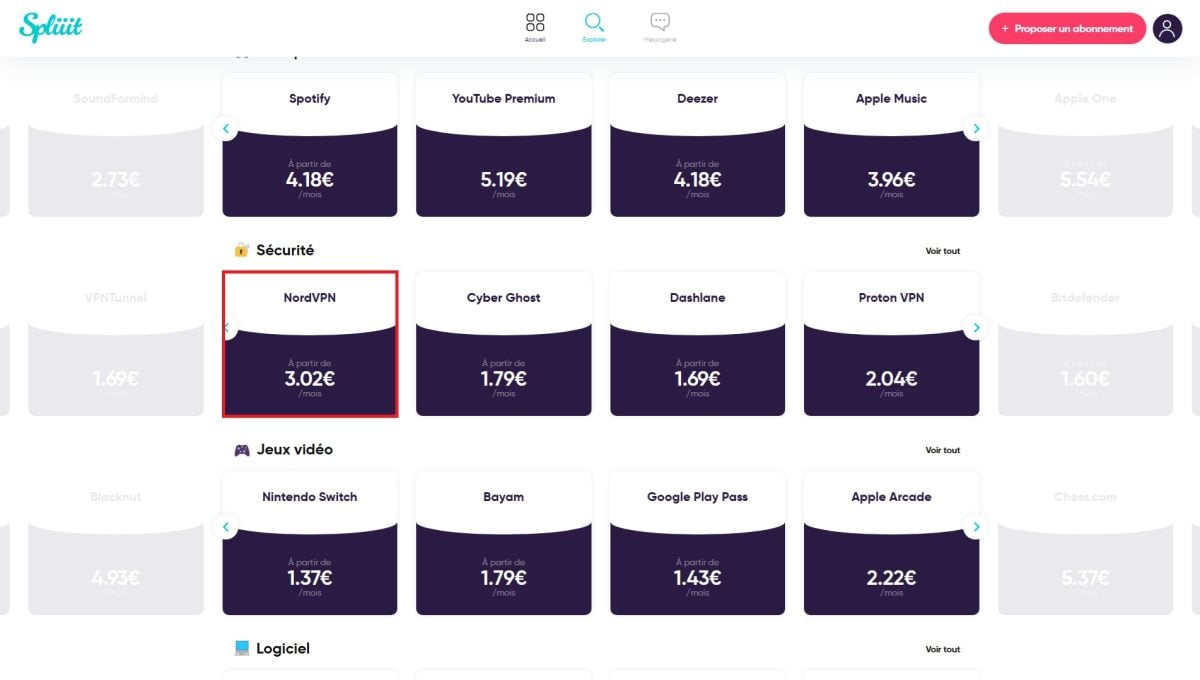The width and height of the screenshot is (1200, 680).
Task: Click the Jeux vidéo gamepad icon
Action: (241, 450)
